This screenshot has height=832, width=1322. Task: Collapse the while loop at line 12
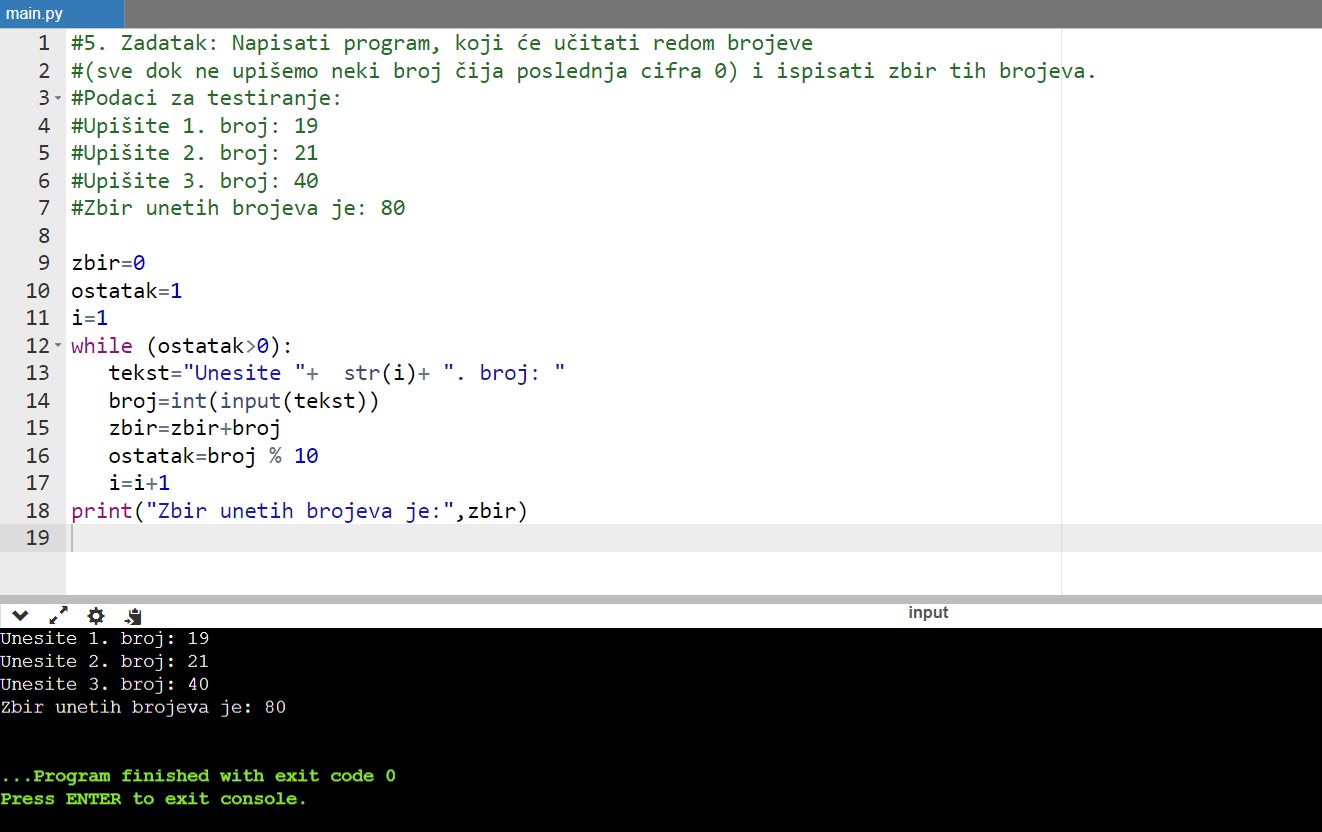[57, 346]
